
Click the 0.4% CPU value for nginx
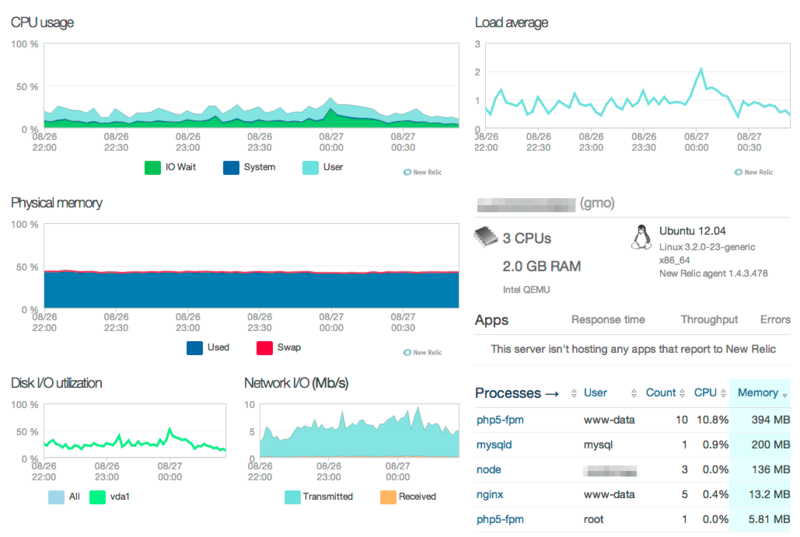click(715, 495)
